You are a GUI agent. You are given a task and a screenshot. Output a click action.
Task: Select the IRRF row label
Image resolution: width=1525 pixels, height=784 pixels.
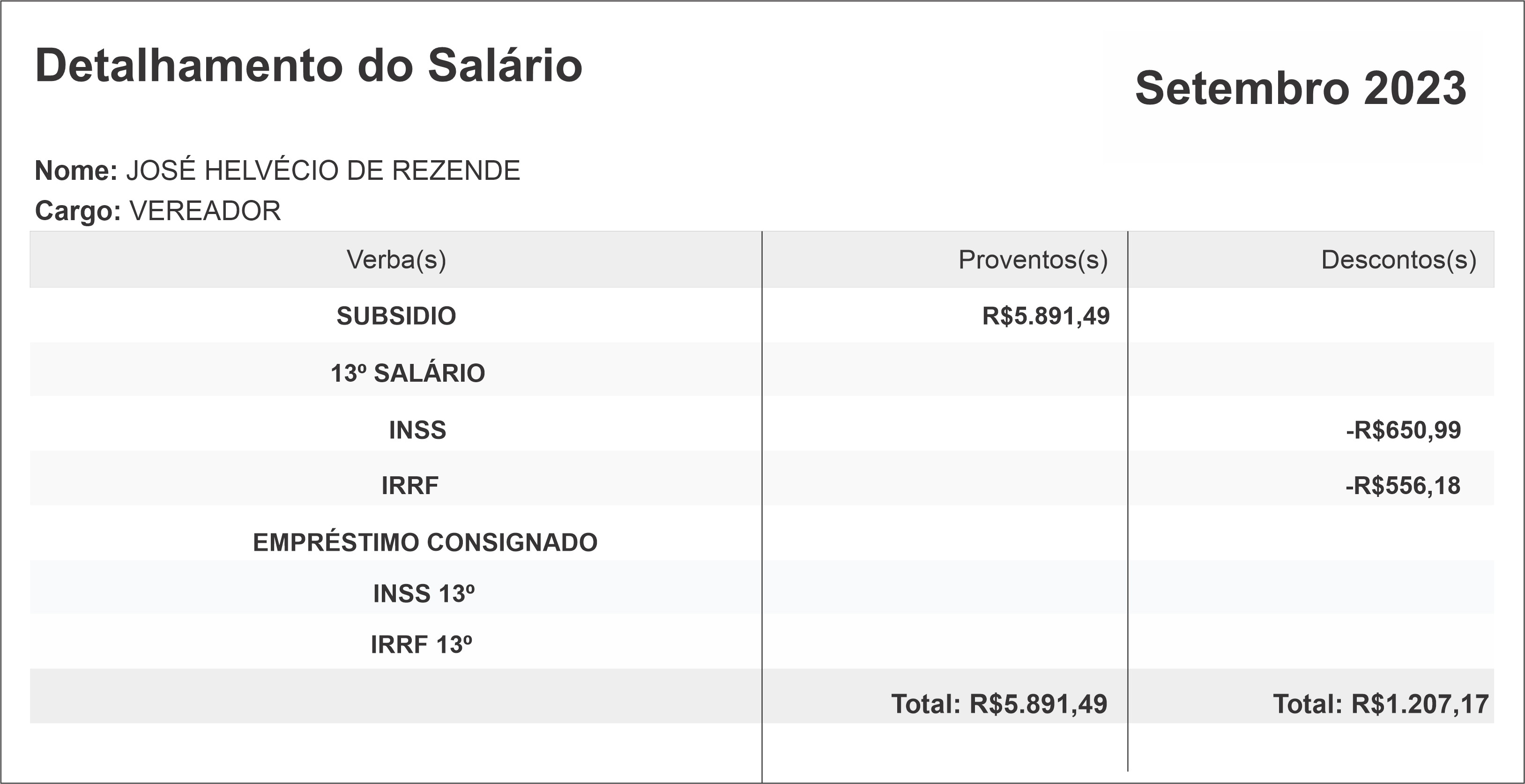pos(409,486)
